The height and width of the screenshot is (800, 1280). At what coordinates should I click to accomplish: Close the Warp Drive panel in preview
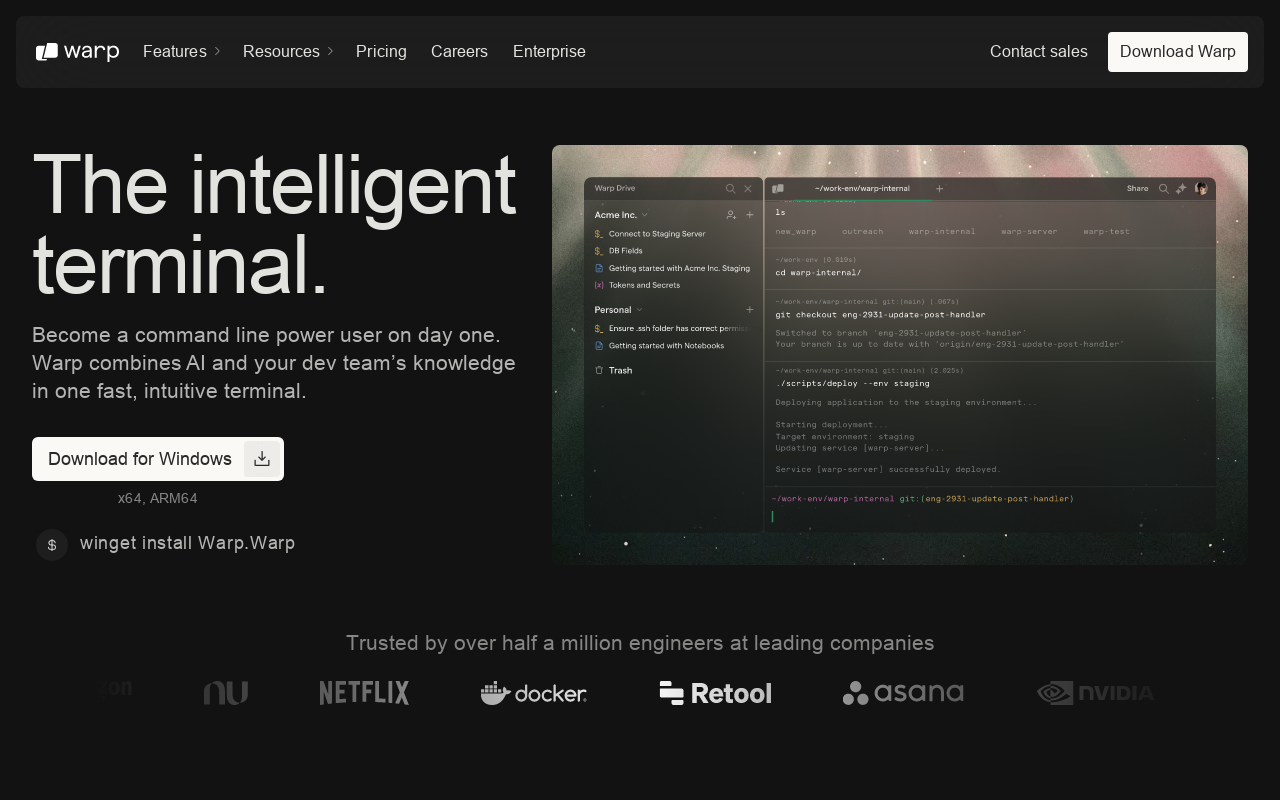coord(747,188)
